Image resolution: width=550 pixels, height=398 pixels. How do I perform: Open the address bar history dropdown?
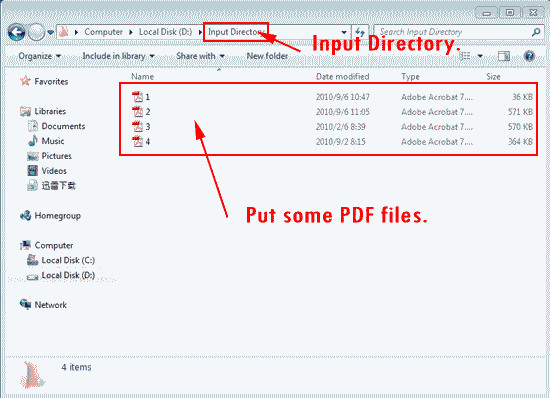pyautogui.click(x=344, y=32)
